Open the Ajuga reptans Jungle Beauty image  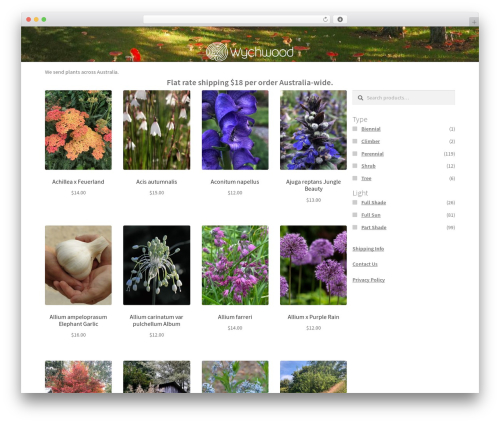click(x=313, y=130)
